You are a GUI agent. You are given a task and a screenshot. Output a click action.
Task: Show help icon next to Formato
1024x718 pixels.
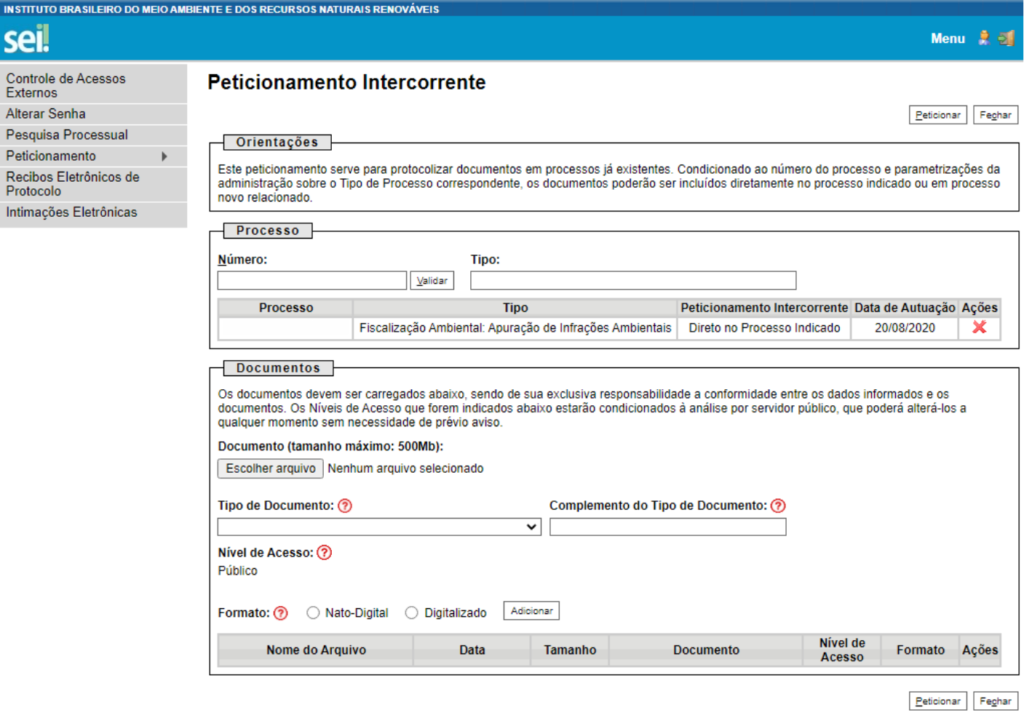[281, 612]
